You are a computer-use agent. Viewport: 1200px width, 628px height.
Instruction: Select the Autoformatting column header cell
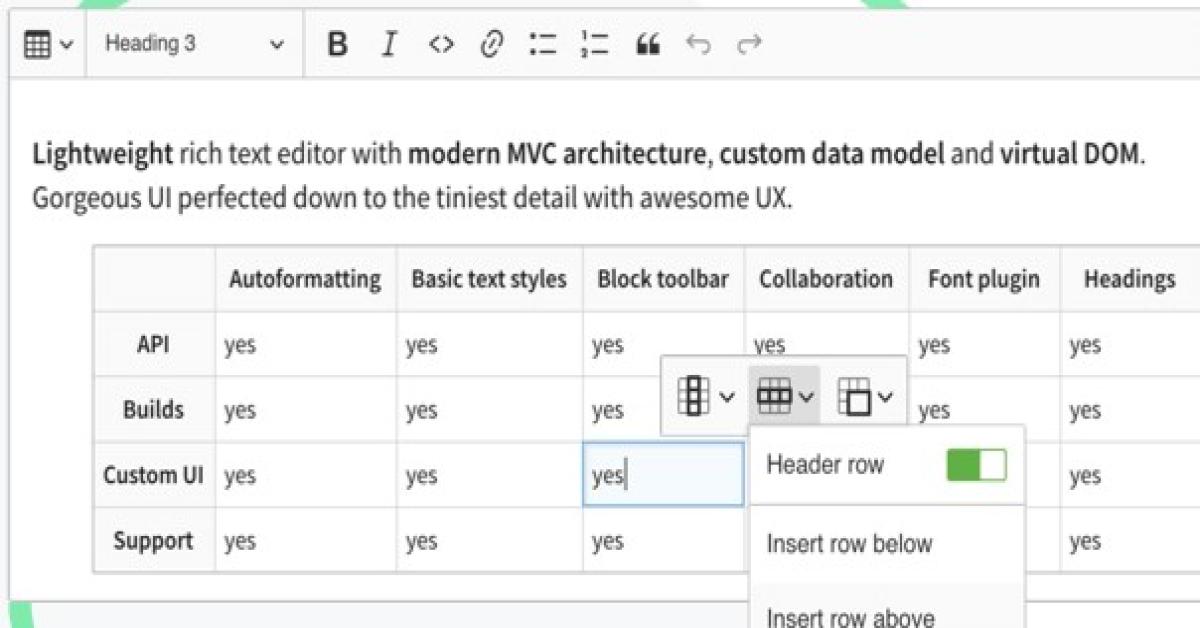point(305,279)
